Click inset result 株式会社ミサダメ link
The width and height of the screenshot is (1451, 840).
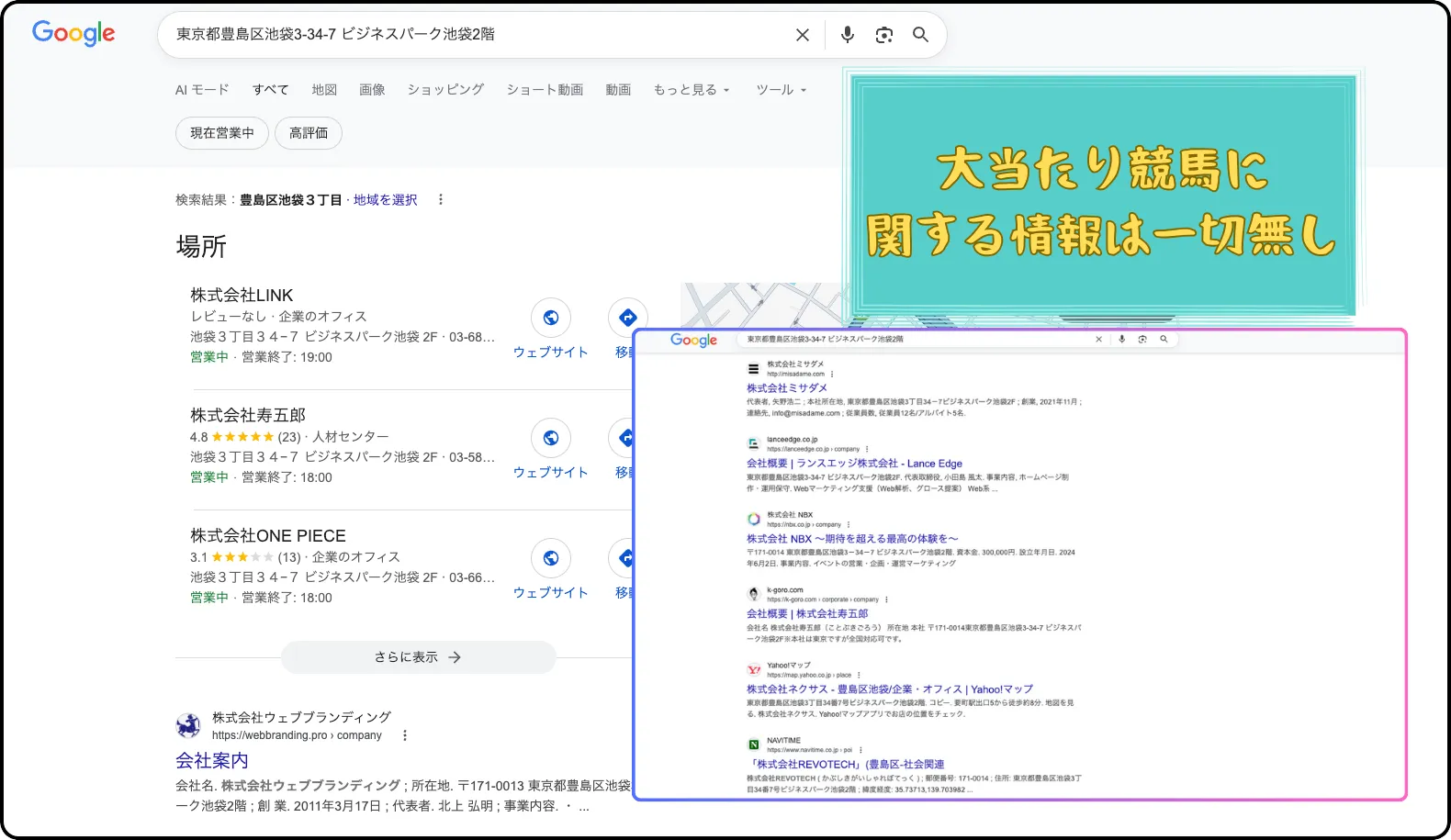787,388
